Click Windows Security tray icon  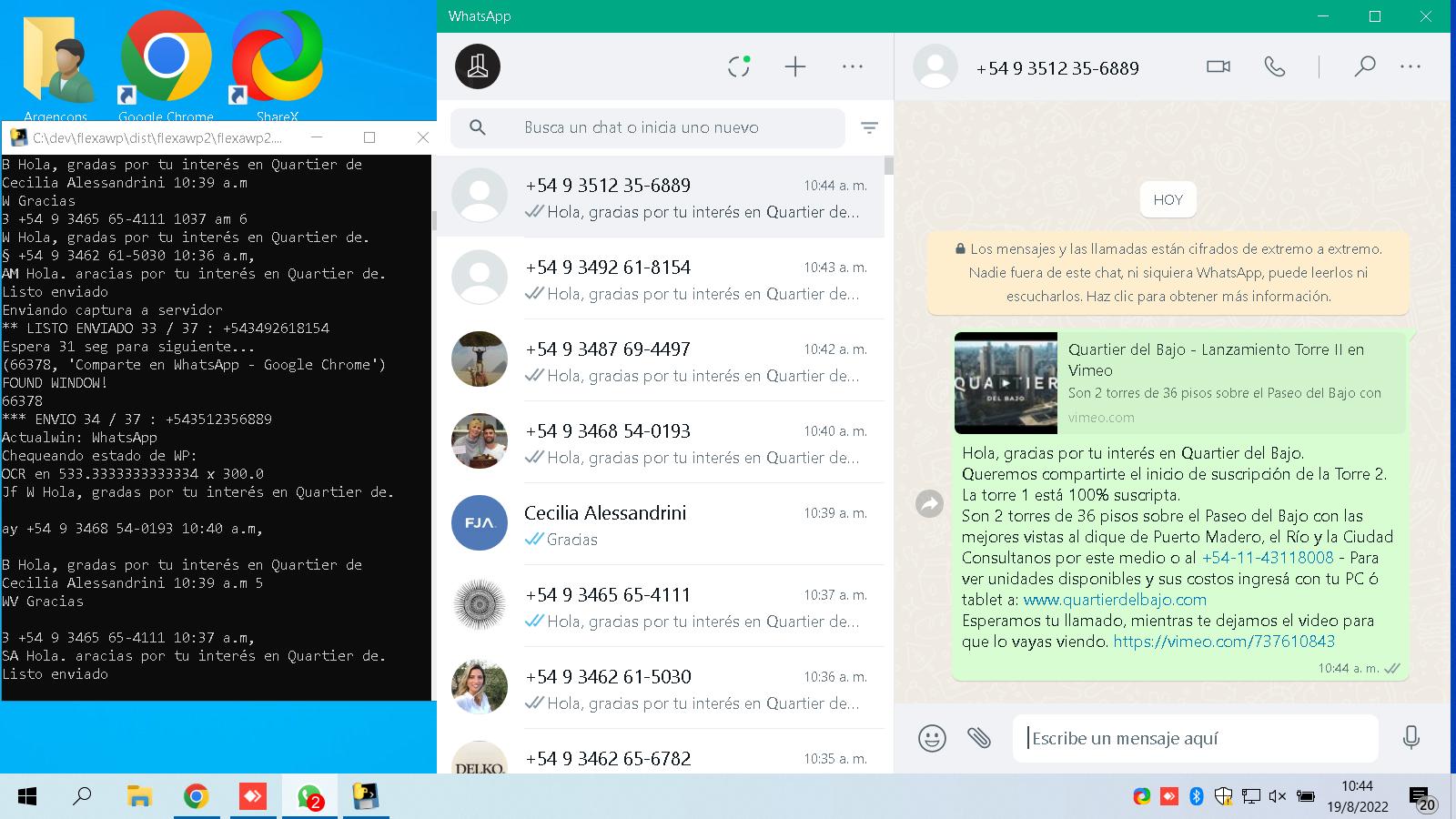tap(1224, 797)
